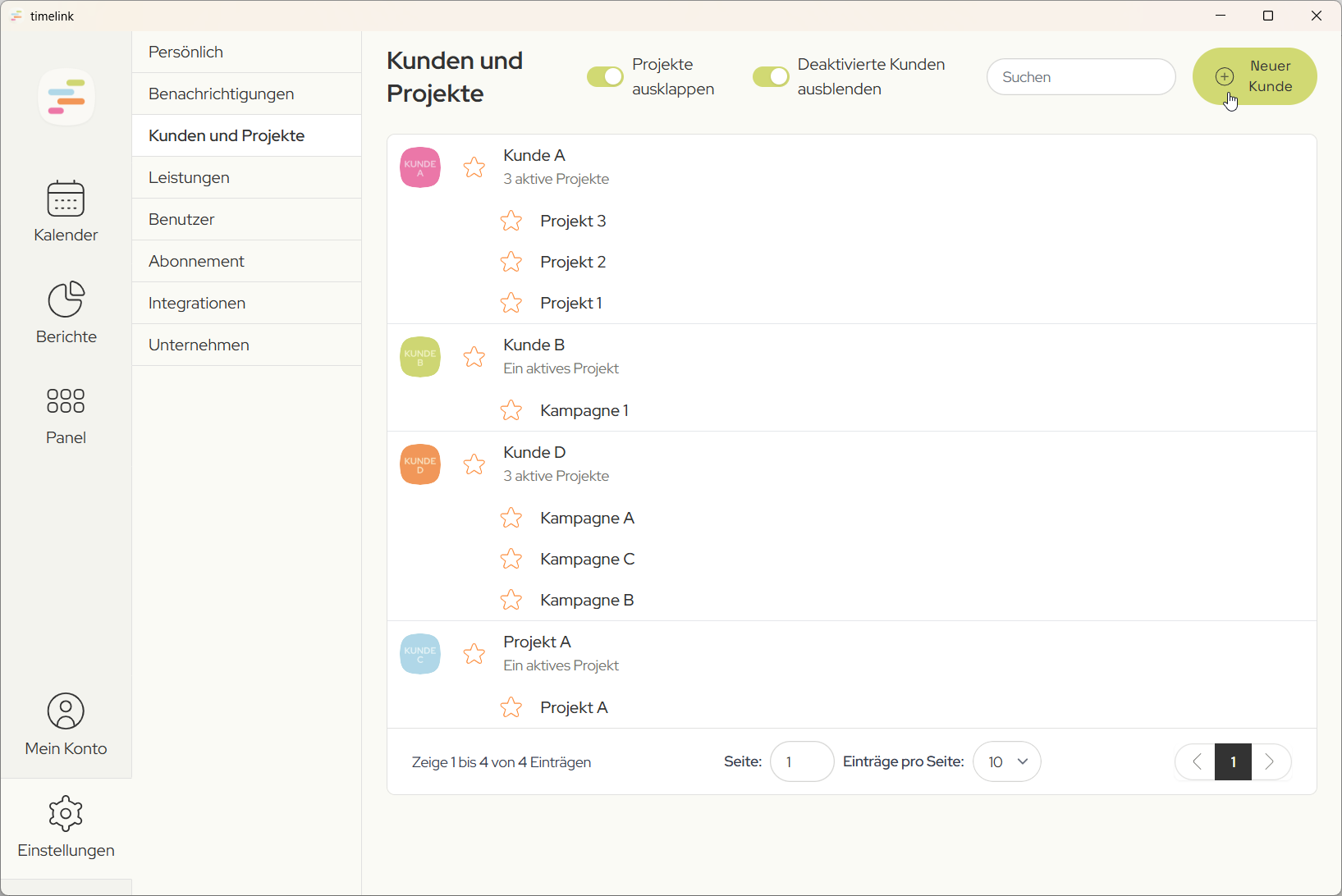Image resolution: width=1342 pixels, height=896 pixels.
Task: Open the Kunde B customer name
Action: pyautogui.click(x=534, y=345)
